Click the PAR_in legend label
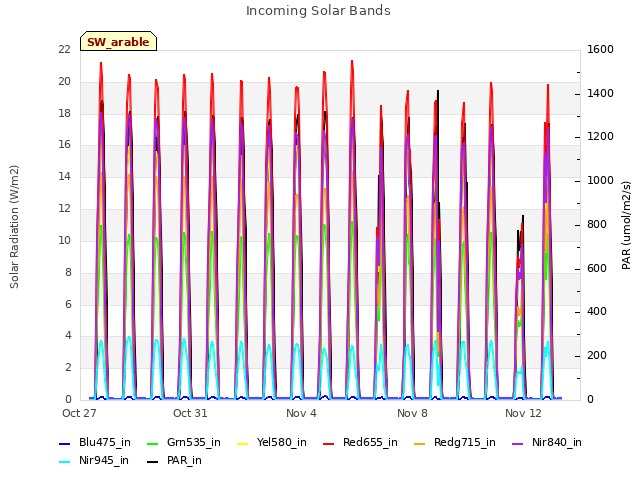This screenshot has width=640, height=480. [x=184, y=461]
